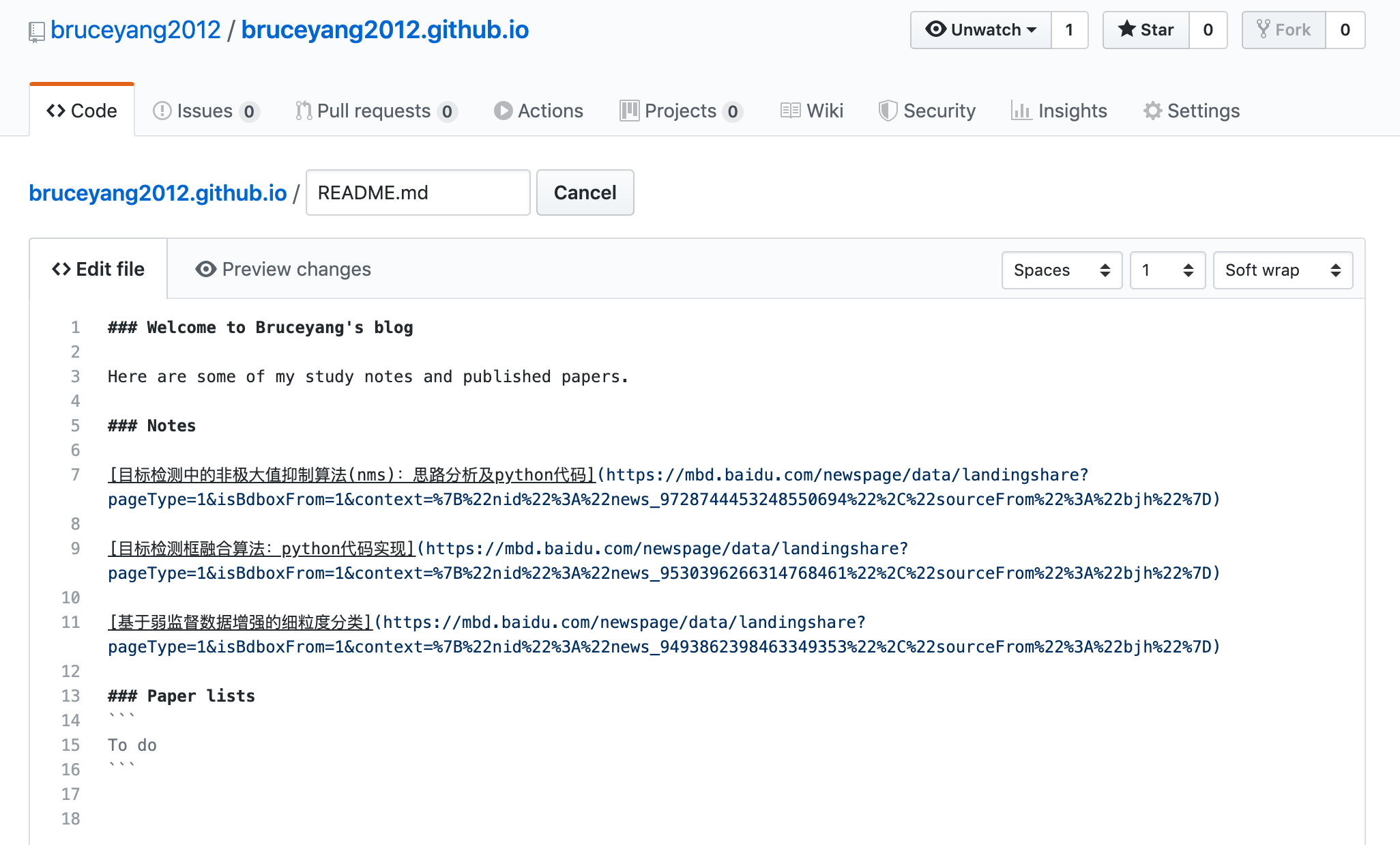The height and width of the screenshot is (845, 1400).
Task: Click the Insights graph icon
Action: [x=1021, y=111]
